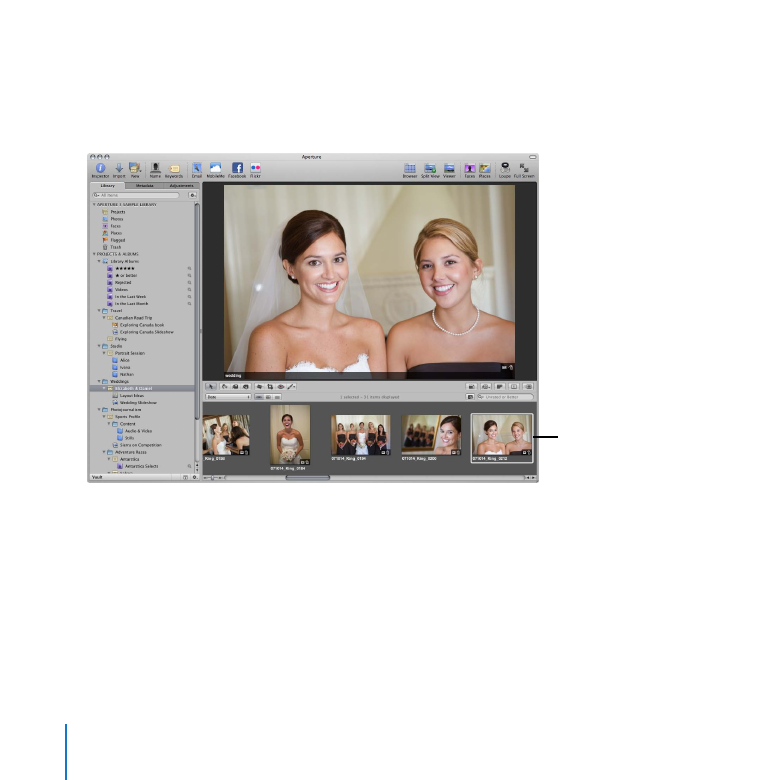Select the Rotate tool in tool strip

tap(224, 387)
